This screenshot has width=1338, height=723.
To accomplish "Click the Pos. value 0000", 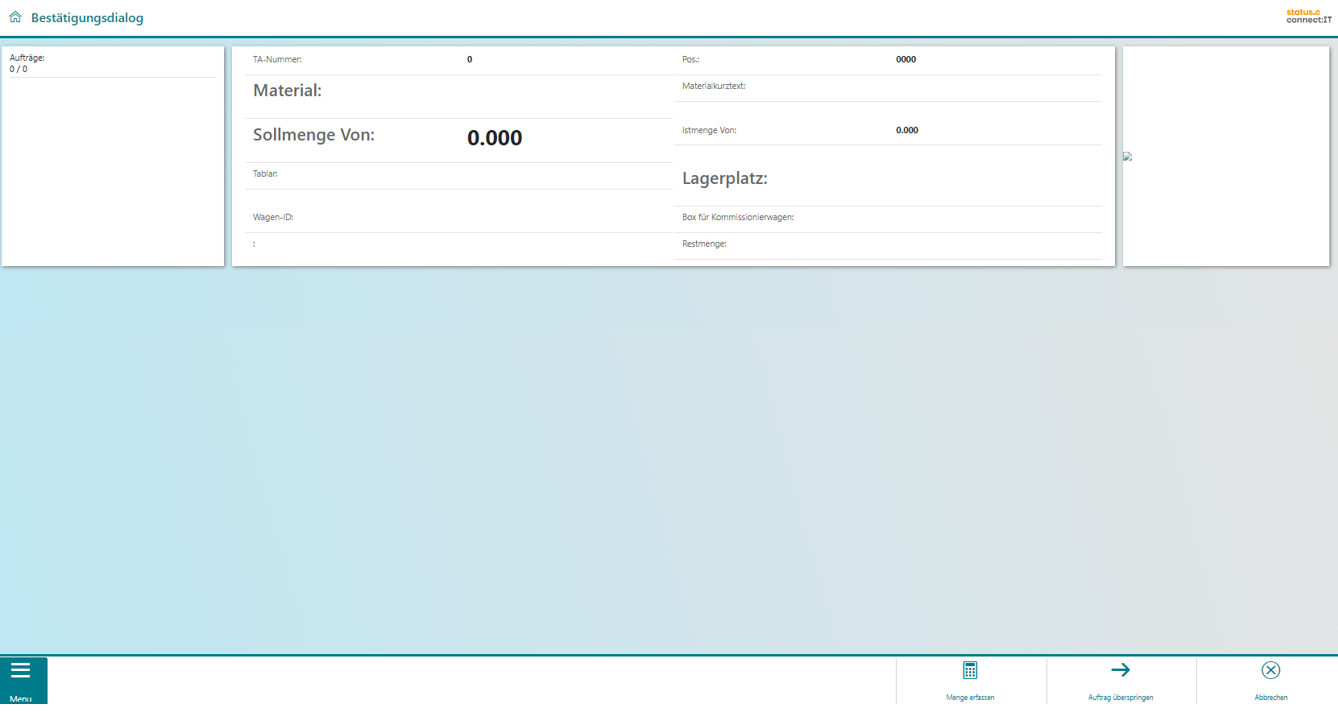I will click(905, 60).
